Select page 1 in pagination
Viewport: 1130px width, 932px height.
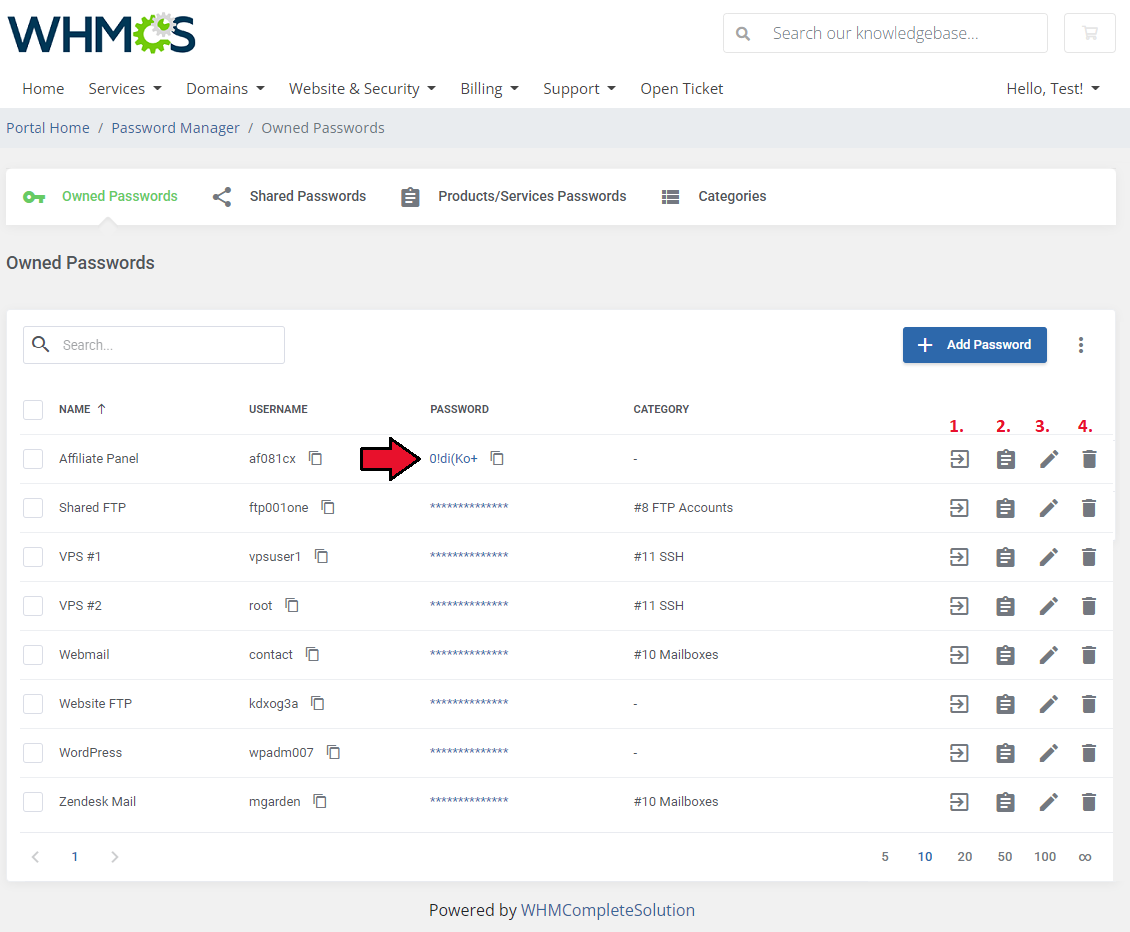(74, 856)
